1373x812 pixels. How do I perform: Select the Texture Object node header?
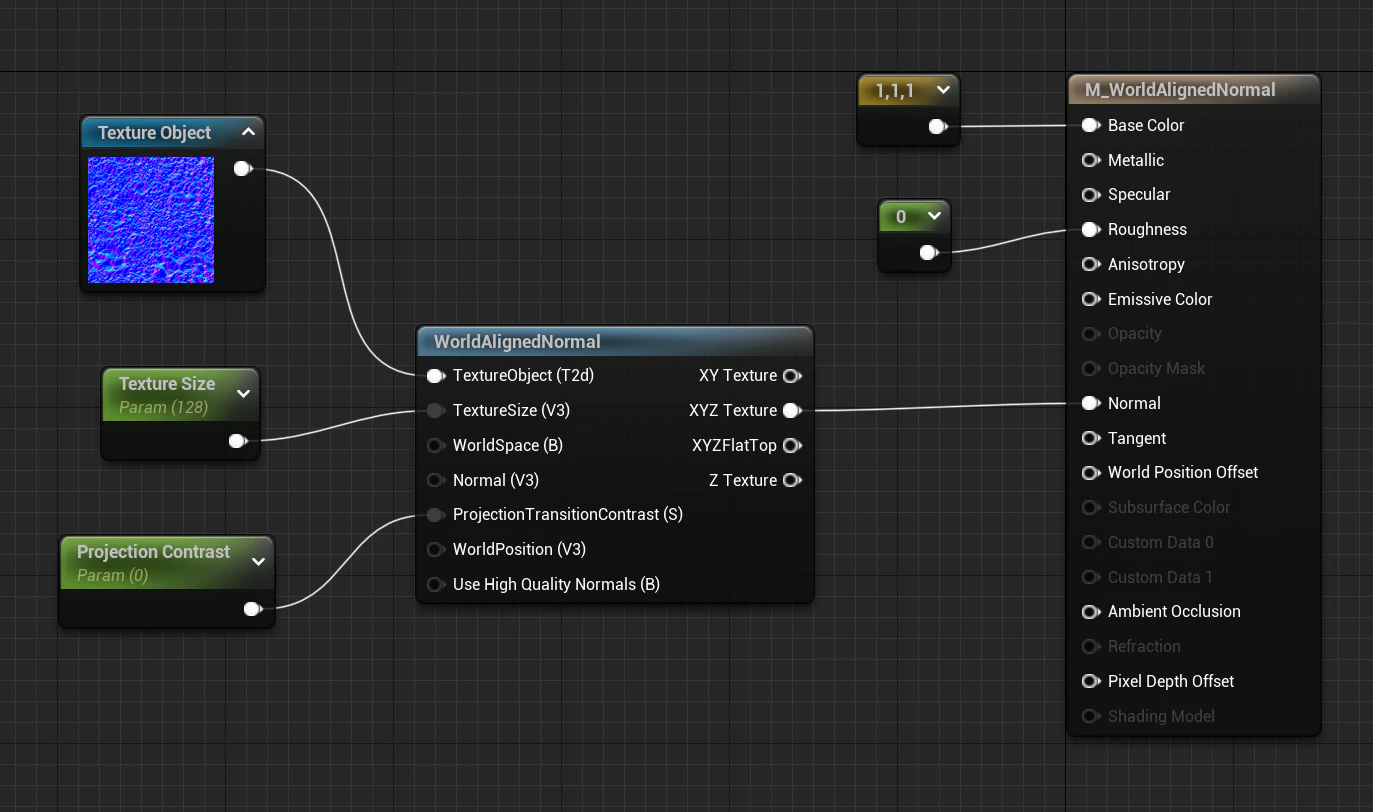pos(172,132)
